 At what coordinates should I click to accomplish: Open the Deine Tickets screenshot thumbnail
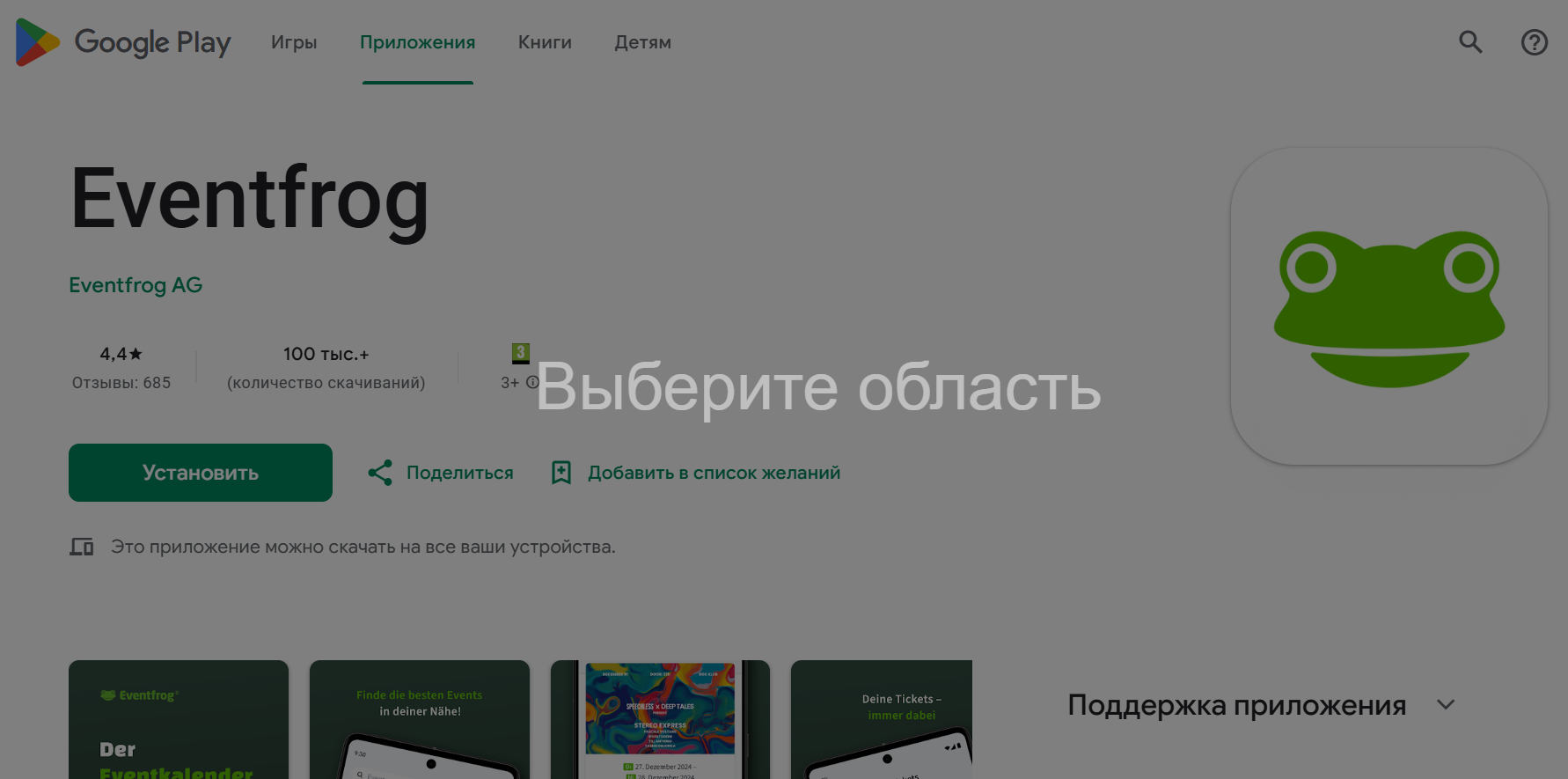tap(881, 719)
